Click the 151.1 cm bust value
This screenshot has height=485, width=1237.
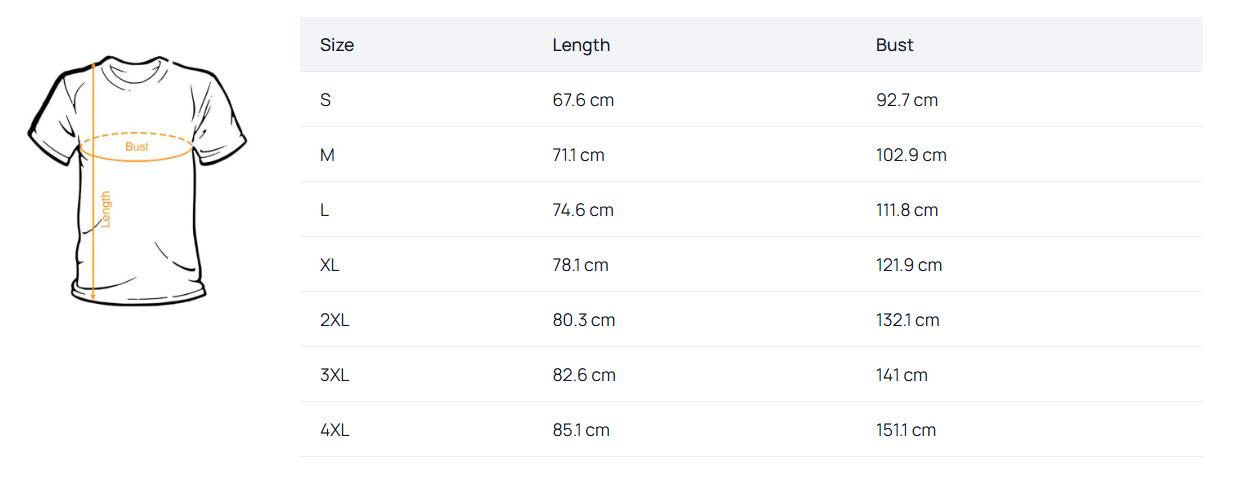[906, 430]
